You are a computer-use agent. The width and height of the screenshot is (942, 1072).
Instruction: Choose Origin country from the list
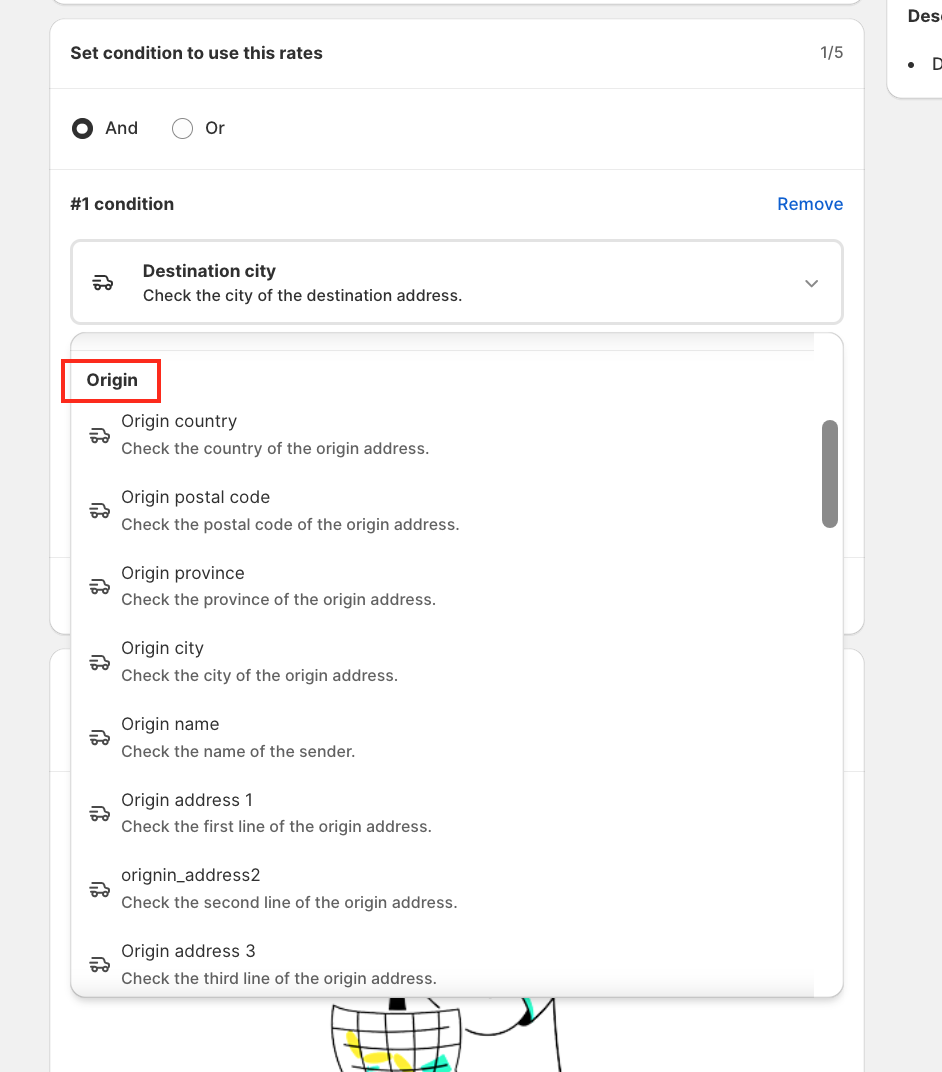179,422
